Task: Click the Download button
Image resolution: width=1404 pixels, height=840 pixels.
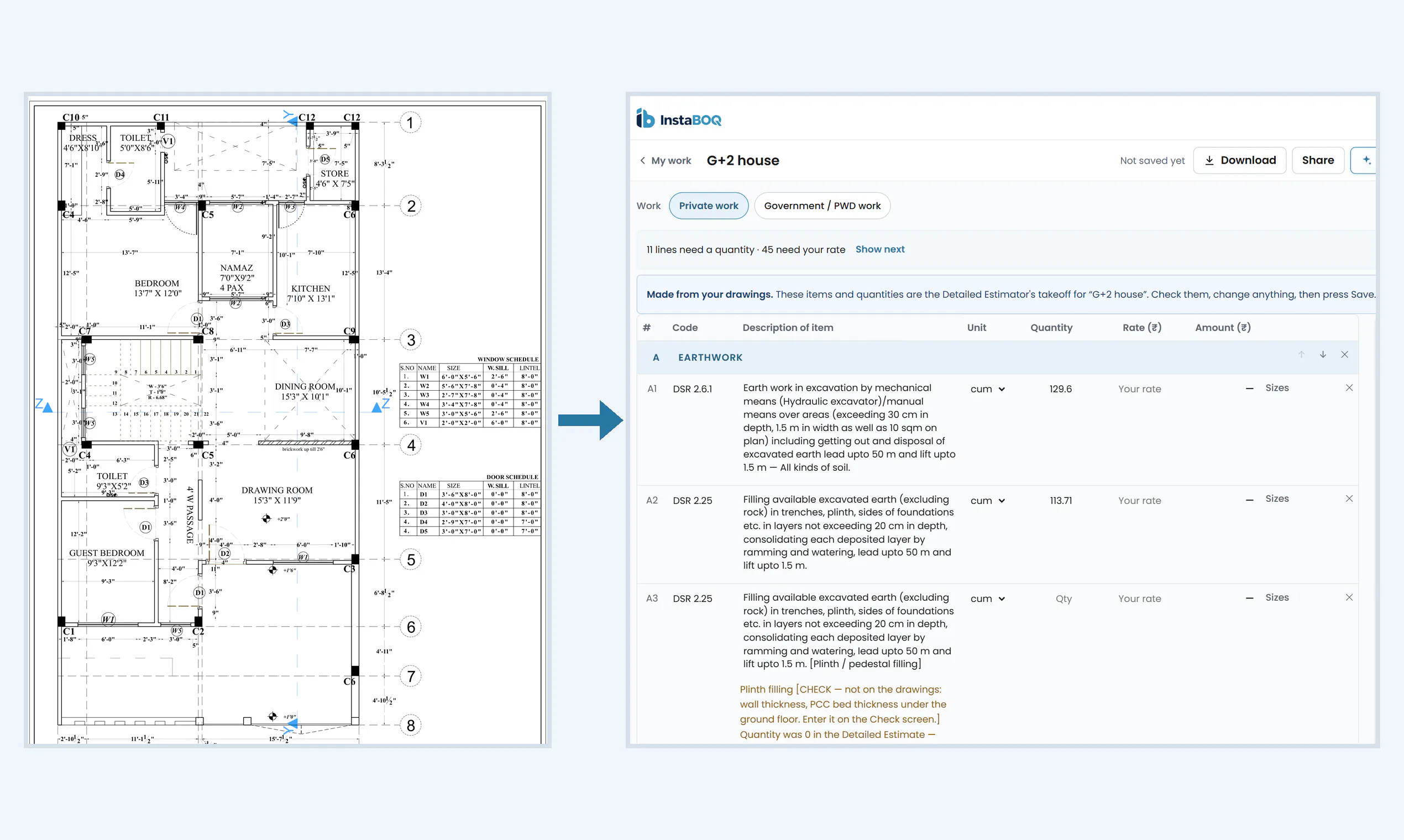Action: click(x=1239, y=160)
